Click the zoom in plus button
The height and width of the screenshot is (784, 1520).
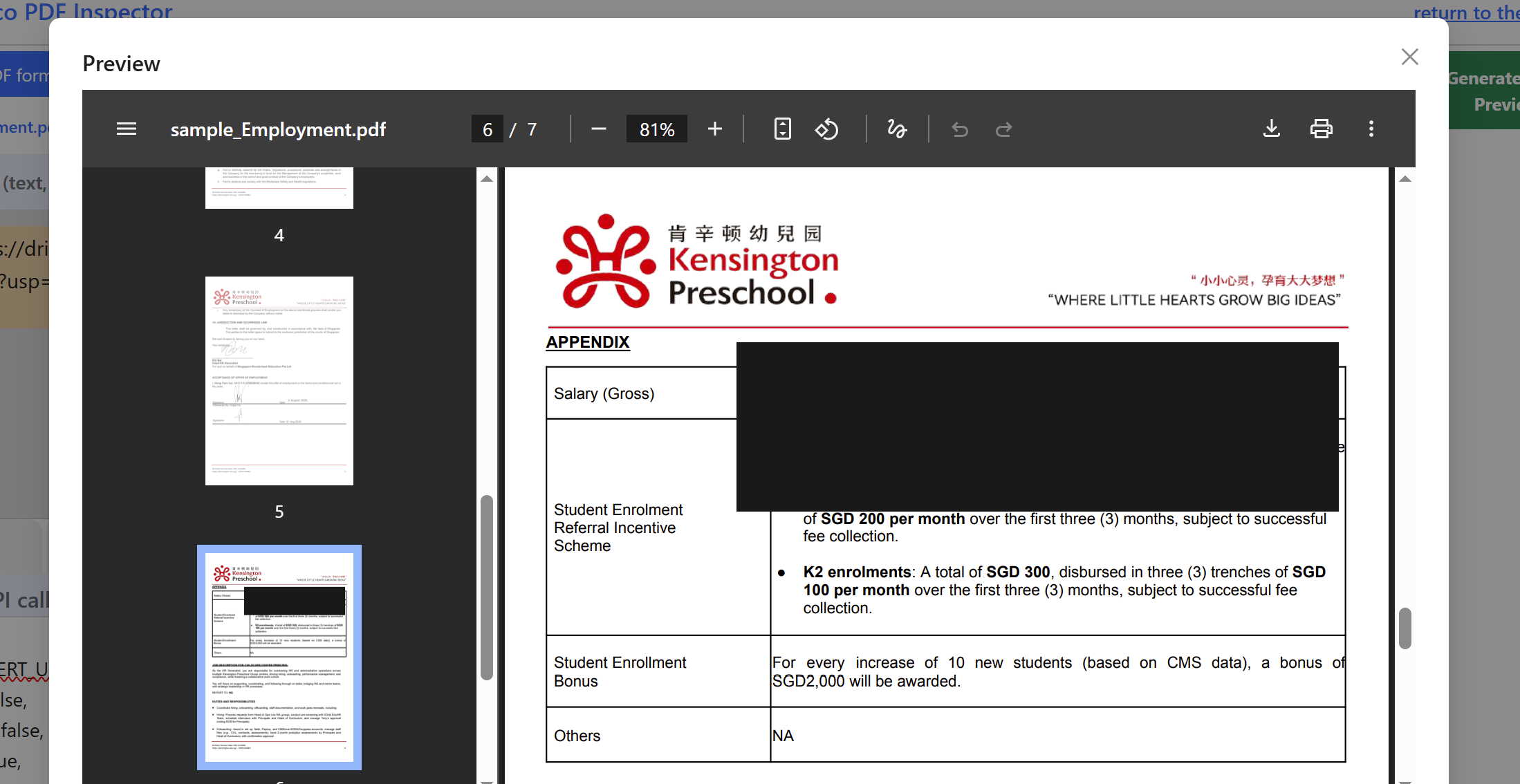click(714, 129)
